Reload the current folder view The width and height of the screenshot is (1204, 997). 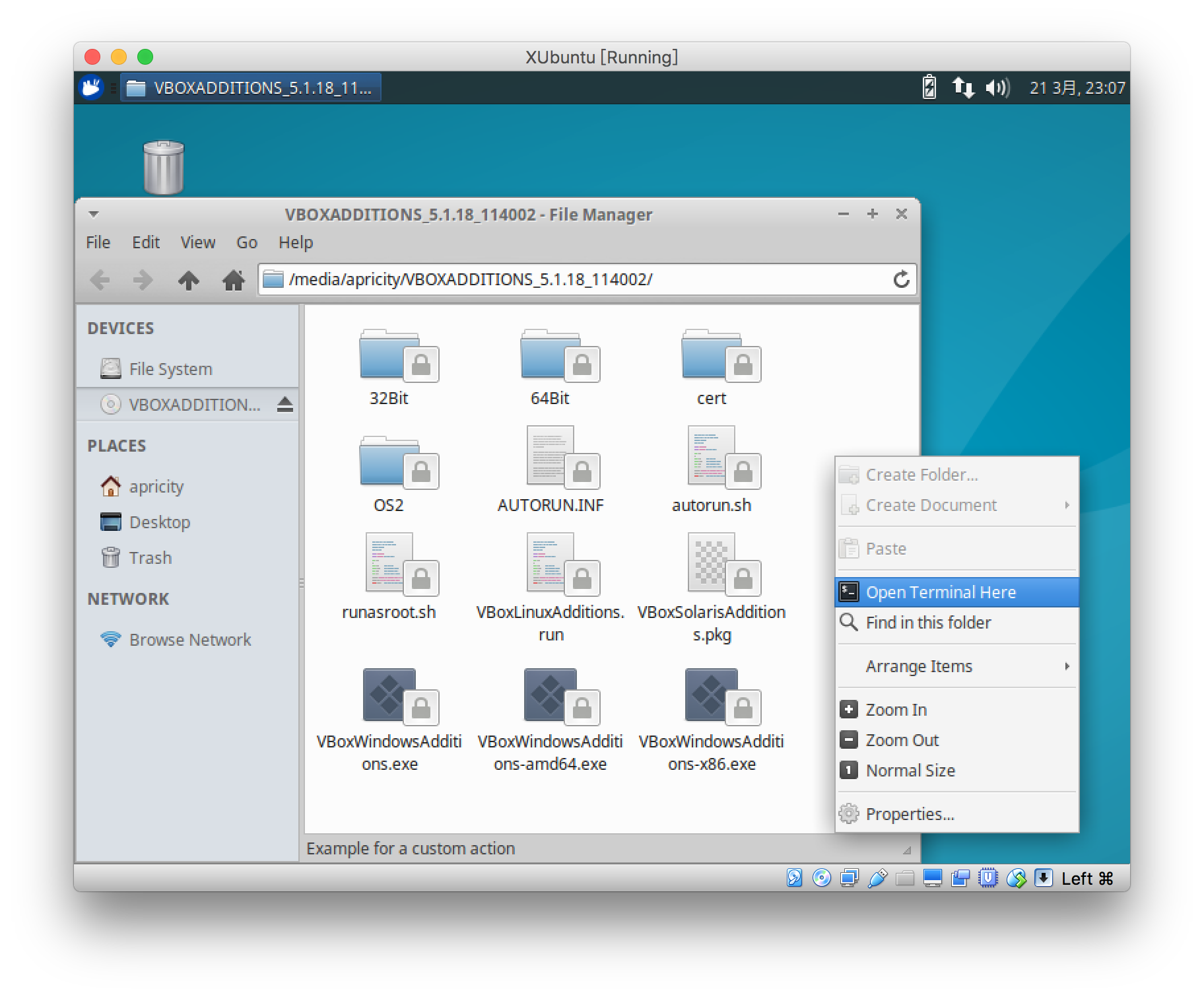[901, 280]
